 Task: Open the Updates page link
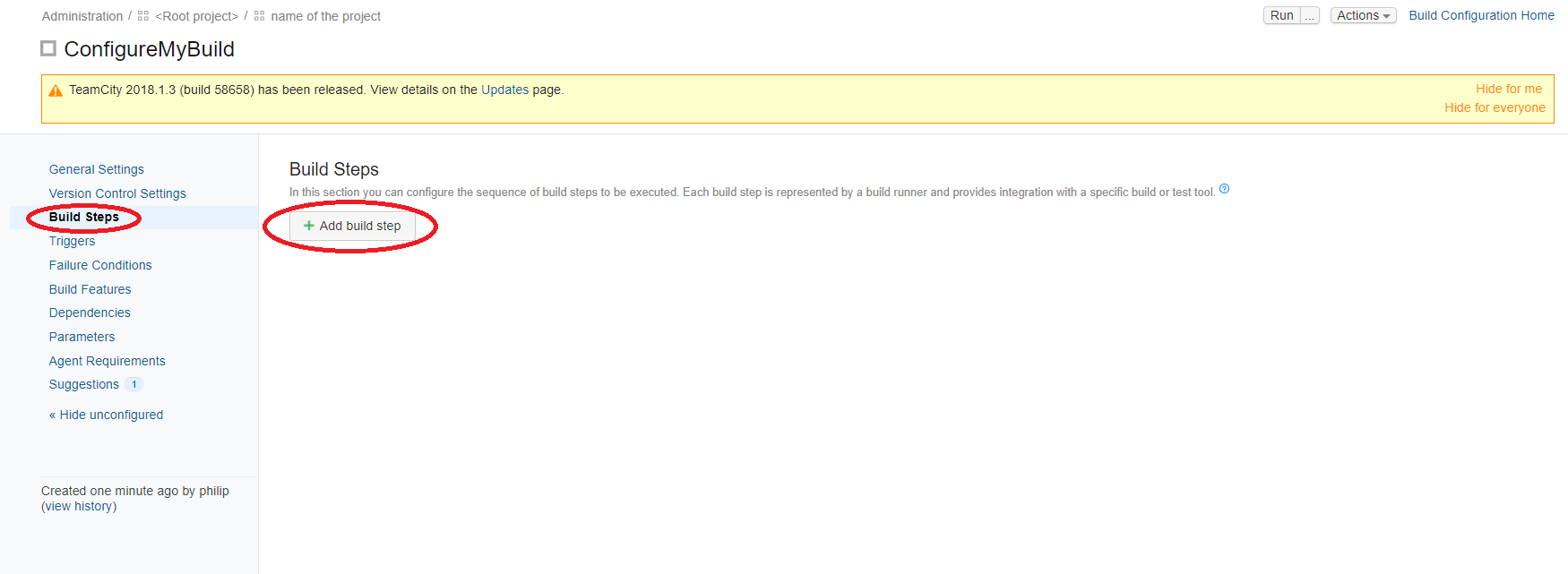[x=504, y=90]
